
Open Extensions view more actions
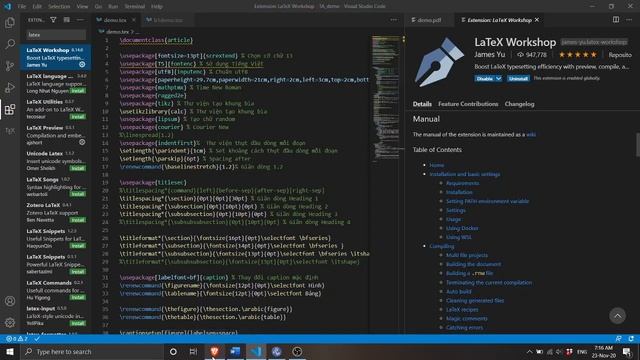(80, 20)
